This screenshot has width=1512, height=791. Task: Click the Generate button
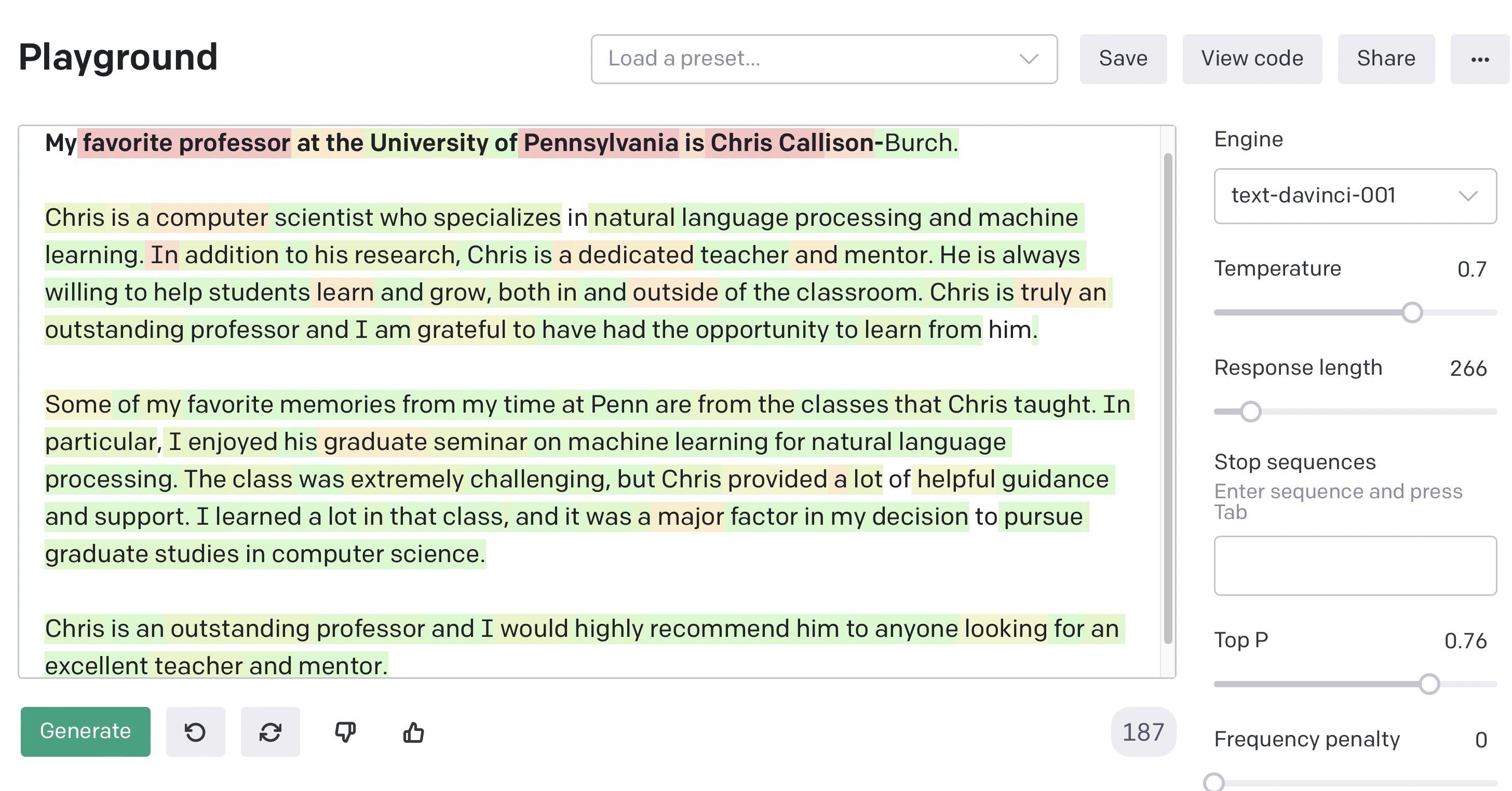(85, 731)
